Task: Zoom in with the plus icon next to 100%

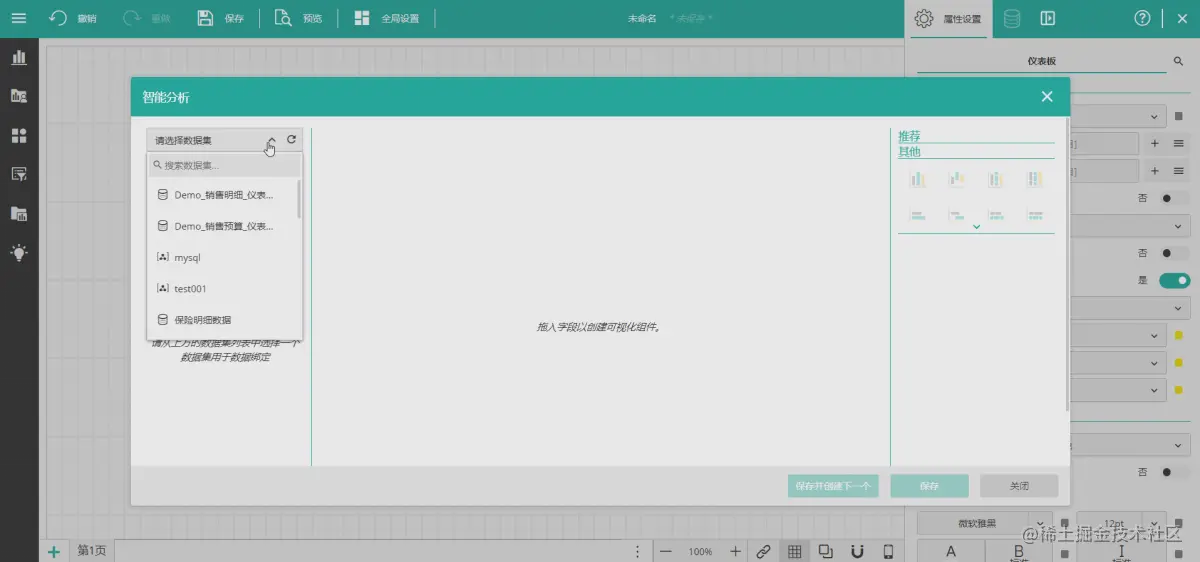Action: [735, 551]
